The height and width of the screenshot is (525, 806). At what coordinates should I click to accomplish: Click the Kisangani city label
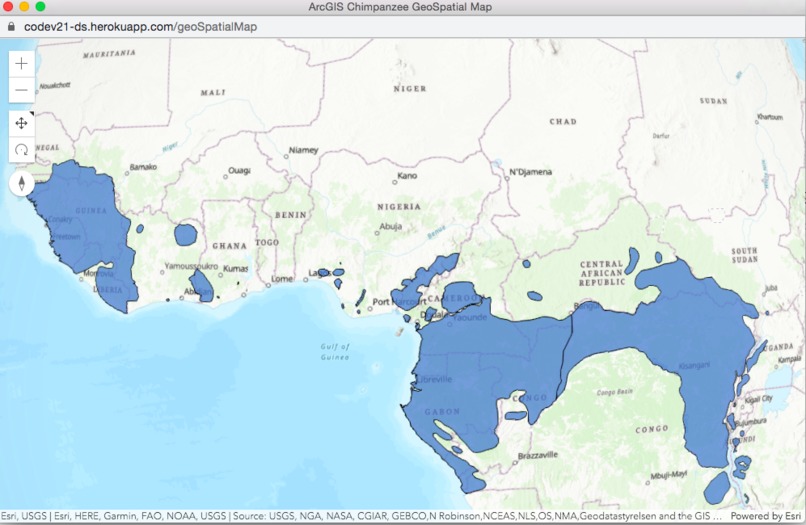point(694,366)
